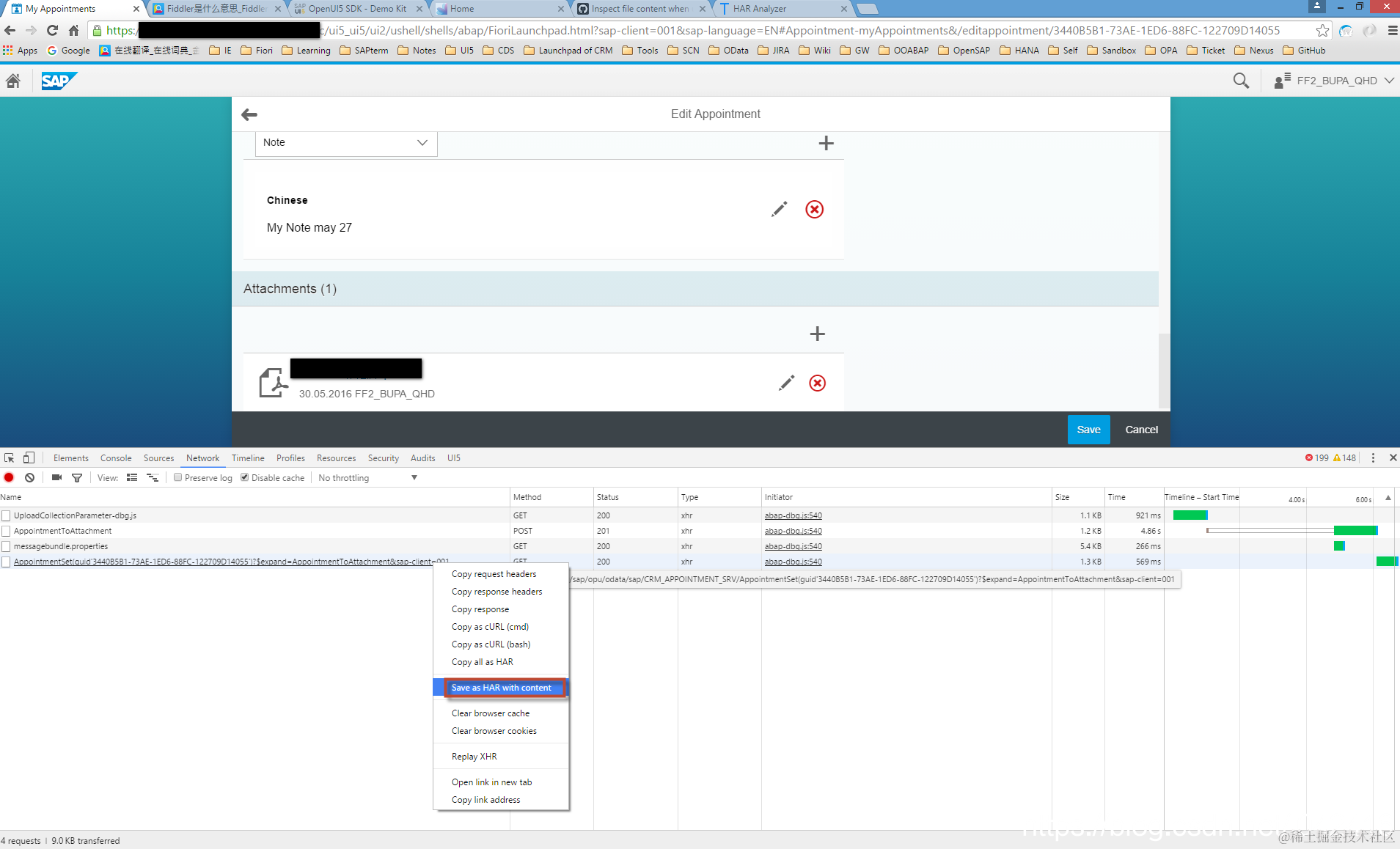Tick the checkbox for the AppointmentSet request
The height and width of the screenshot is (849, 1400).
tap(6, 562)
